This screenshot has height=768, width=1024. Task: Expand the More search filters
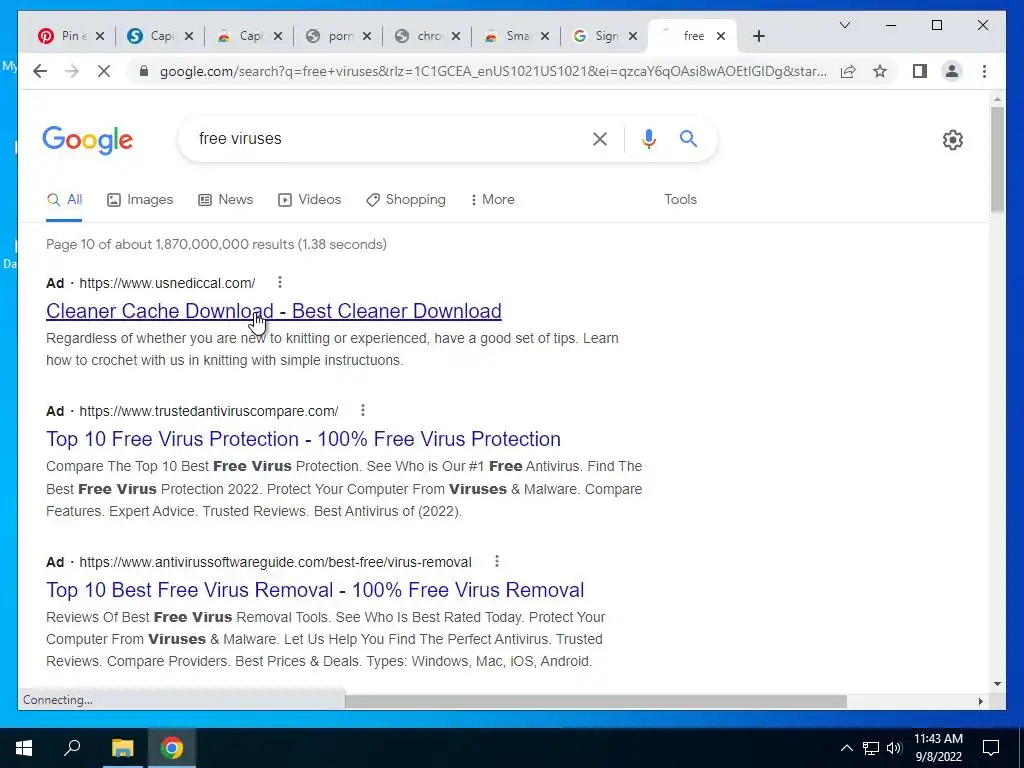492,200
